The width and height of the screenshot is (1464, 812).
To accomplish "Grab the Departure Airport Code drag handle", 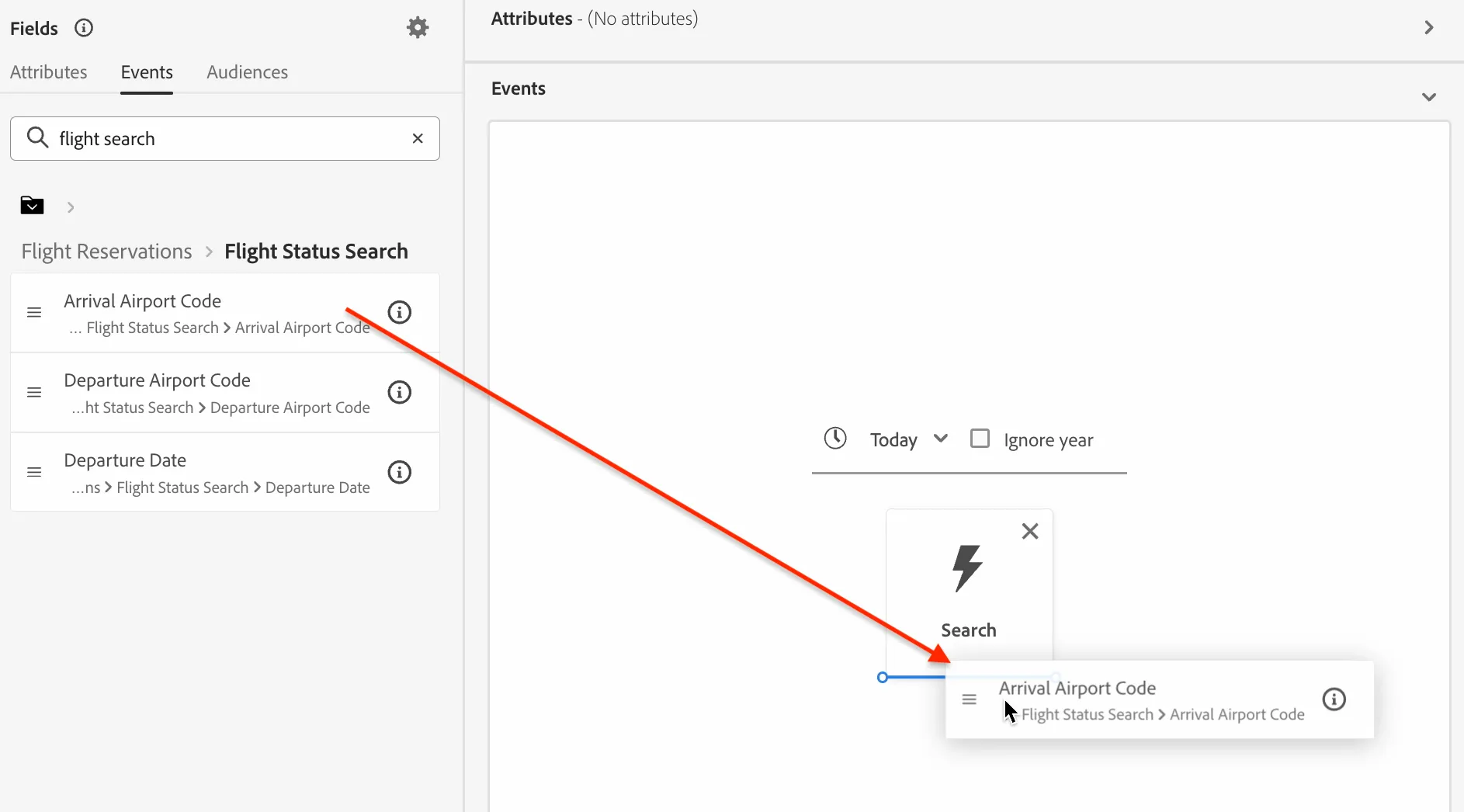I will click(x=34, y=392).
